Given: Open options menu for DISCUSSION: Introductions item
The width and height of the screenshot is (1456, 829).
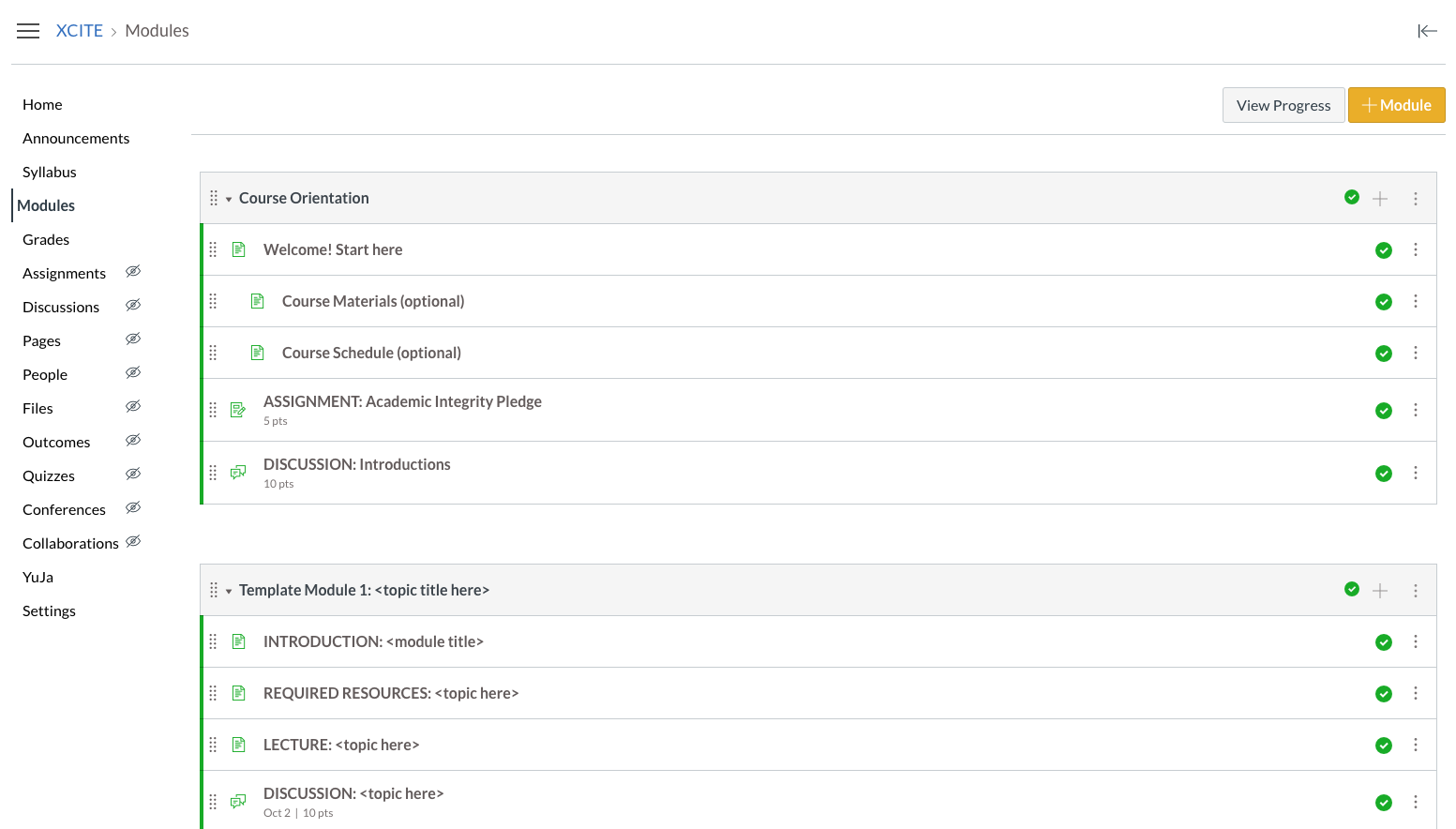Looking at the screenshot, I should click(x=1416, y=473).
